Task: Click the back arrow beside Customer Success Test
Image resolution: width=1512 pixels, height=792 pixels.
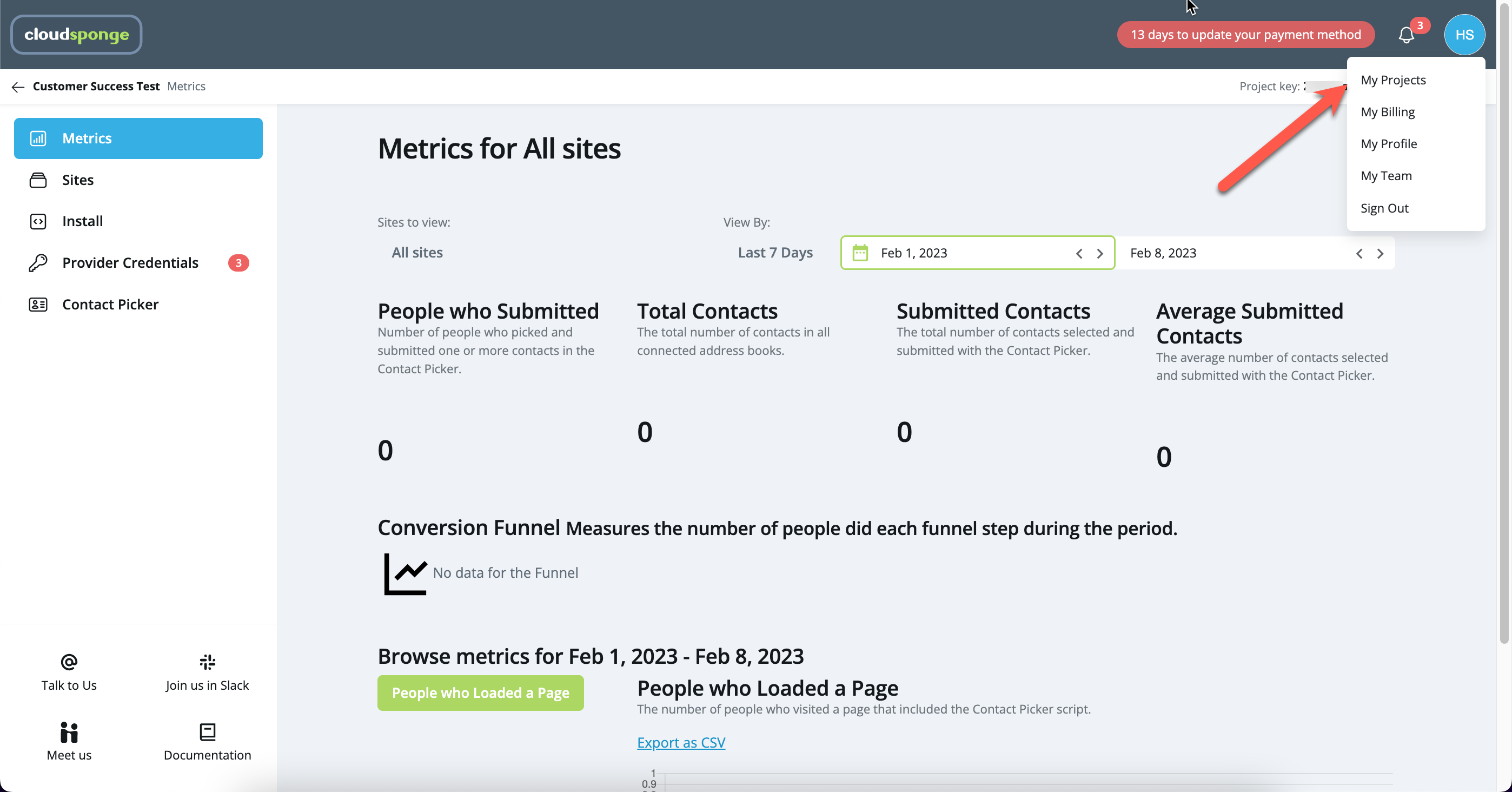Action: click(x=18, y=87)
